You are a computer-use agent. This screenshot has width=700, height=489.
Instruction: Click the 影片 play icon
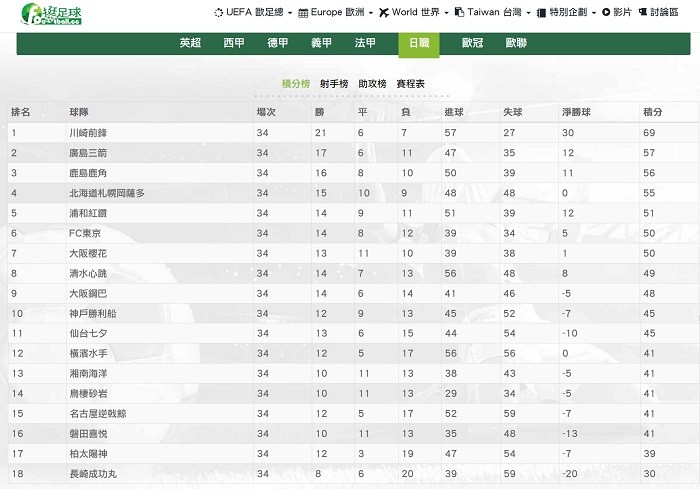click(x=606, y=12)
